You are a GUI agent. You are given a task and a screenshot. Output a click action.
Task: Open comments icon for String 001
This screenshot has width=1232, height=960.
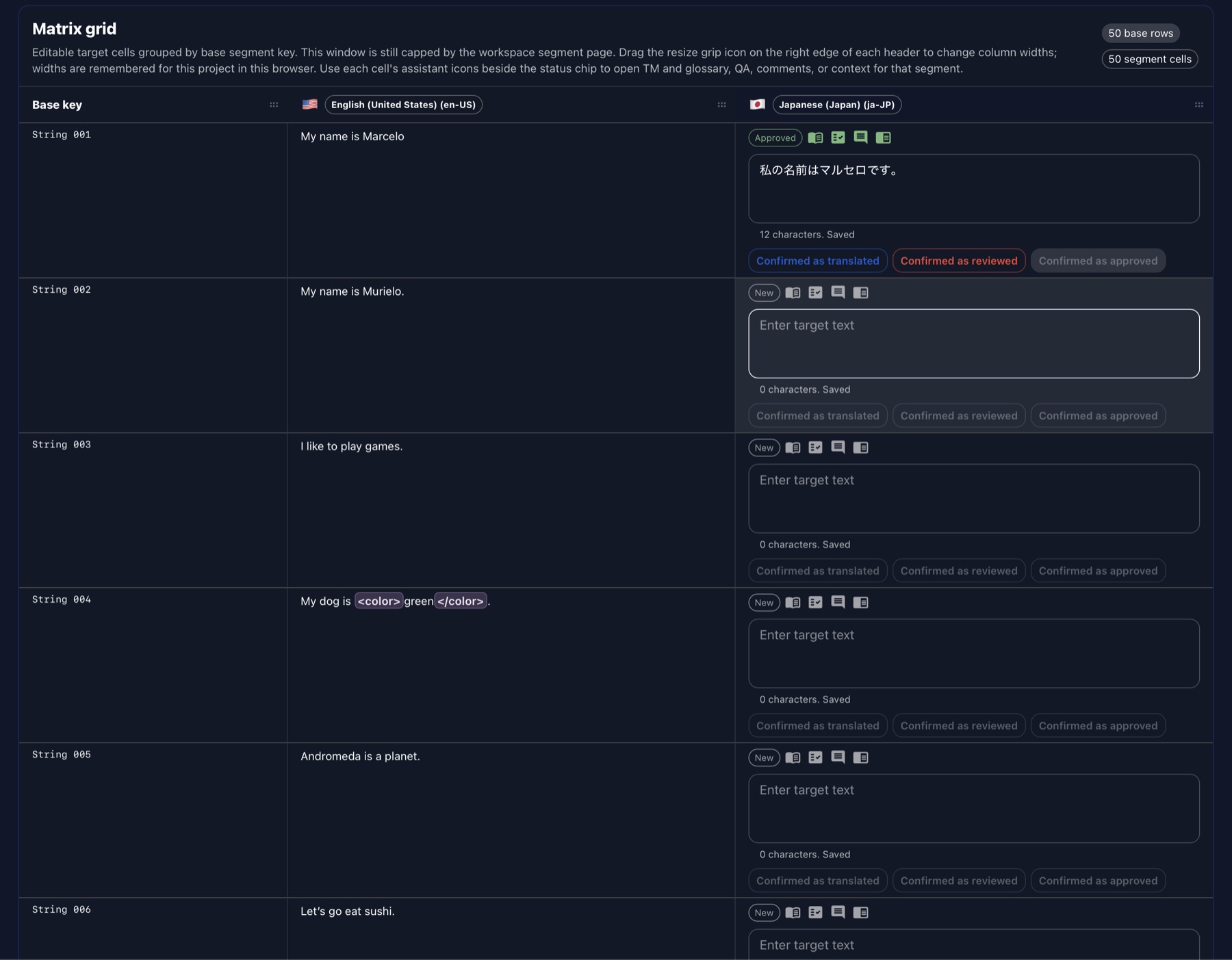pos(860,138)
